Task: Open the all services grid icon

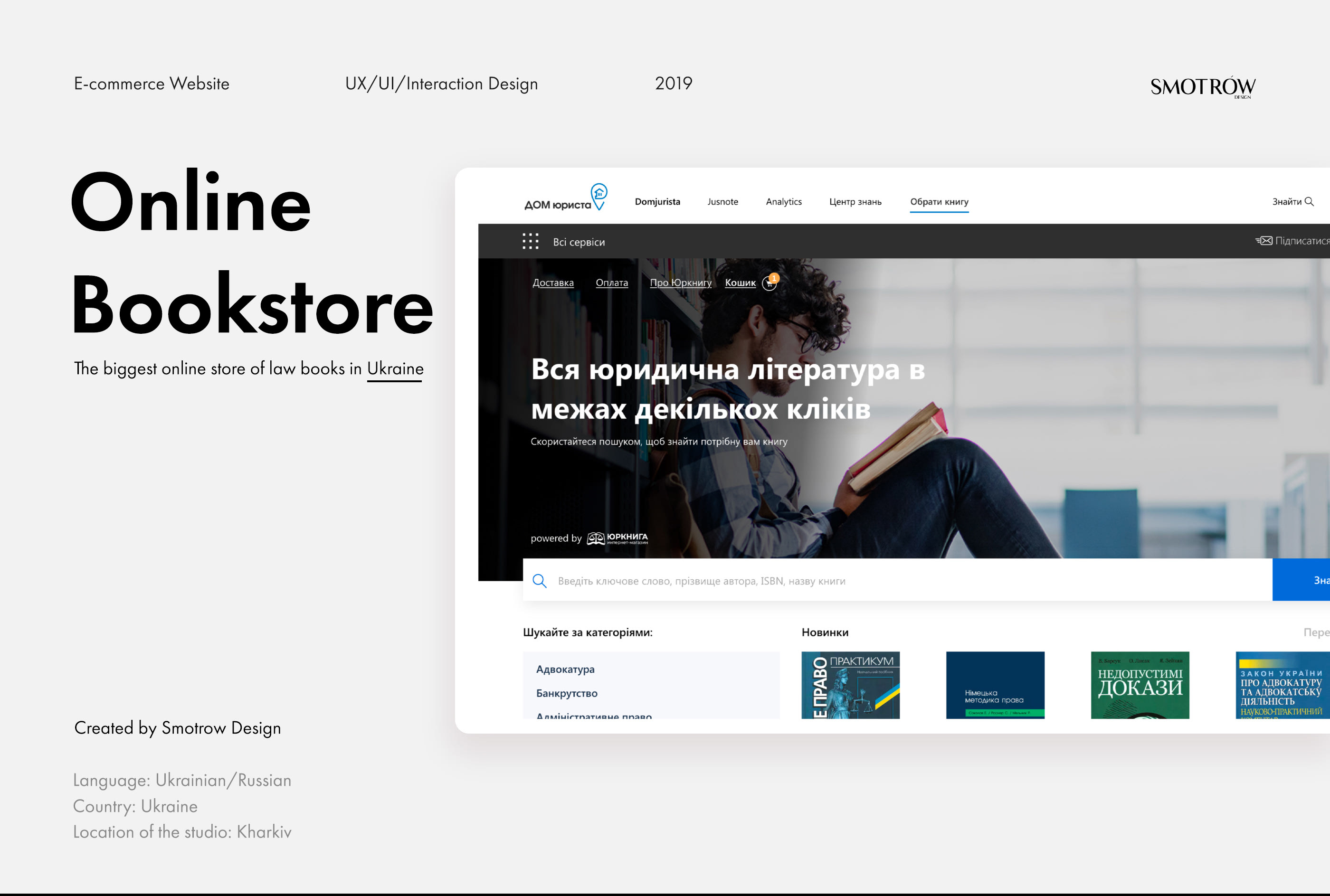Action: [x=531, y=241]
